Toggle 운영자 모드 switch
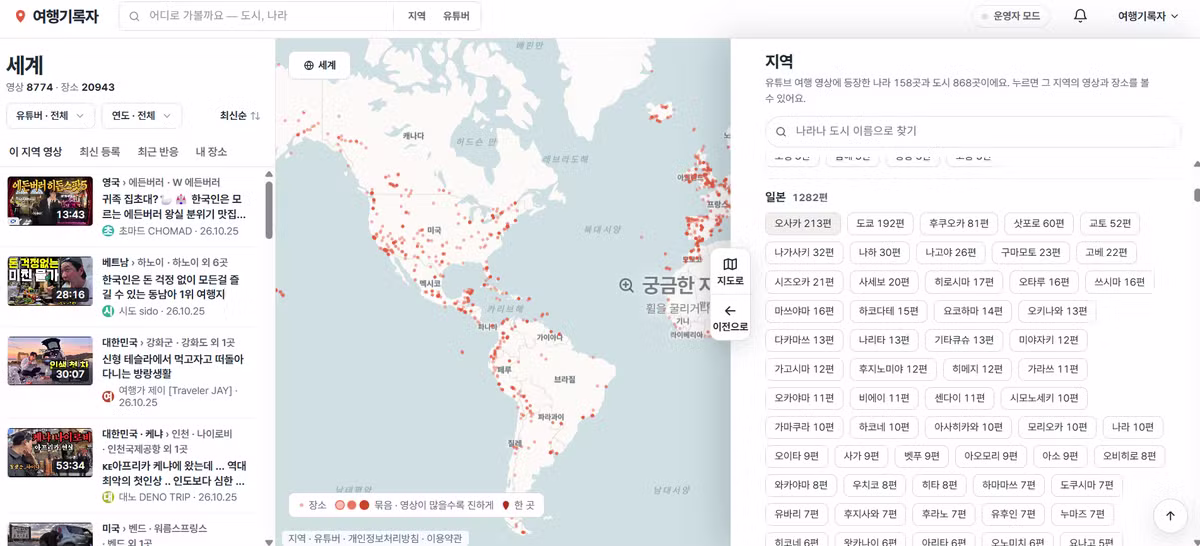 point(1011,16)
